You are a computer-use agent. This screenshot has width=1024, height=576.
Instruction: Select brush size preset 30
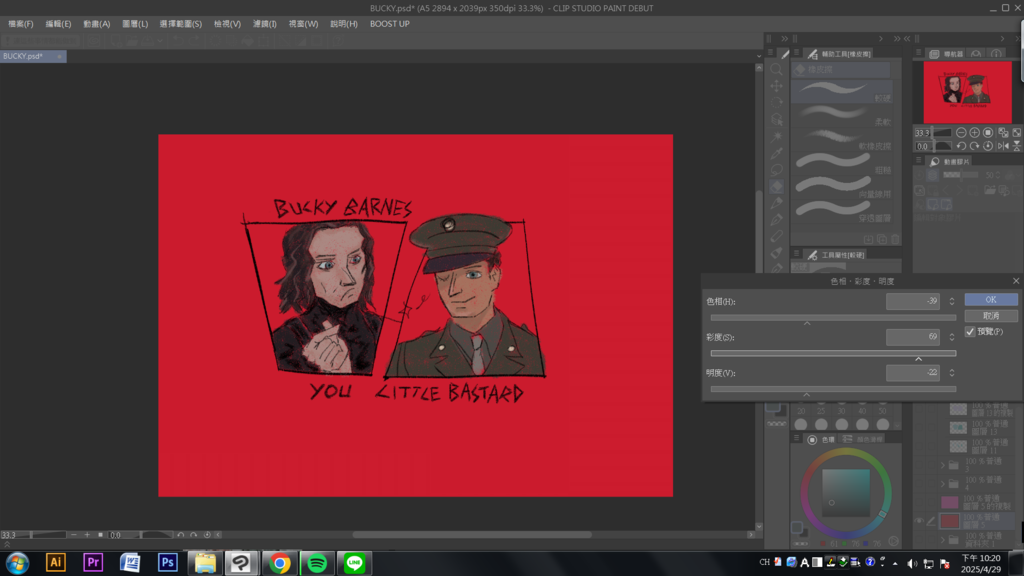(x=841, y=419)
